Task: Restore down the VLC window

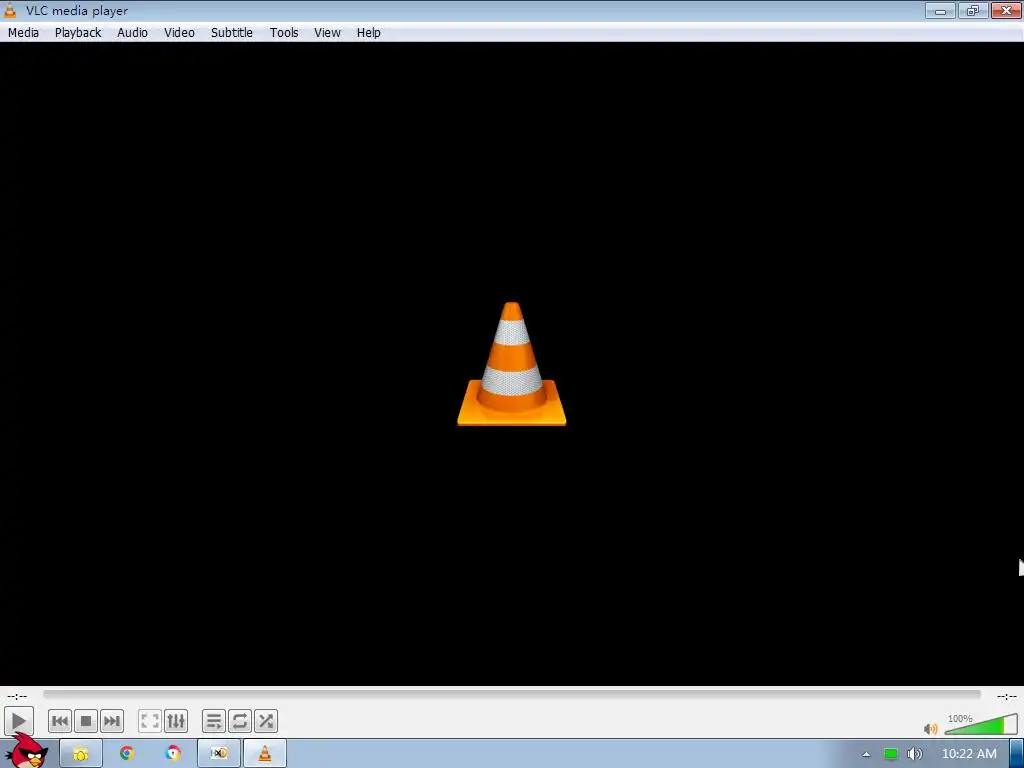Action: coord(973,10)
